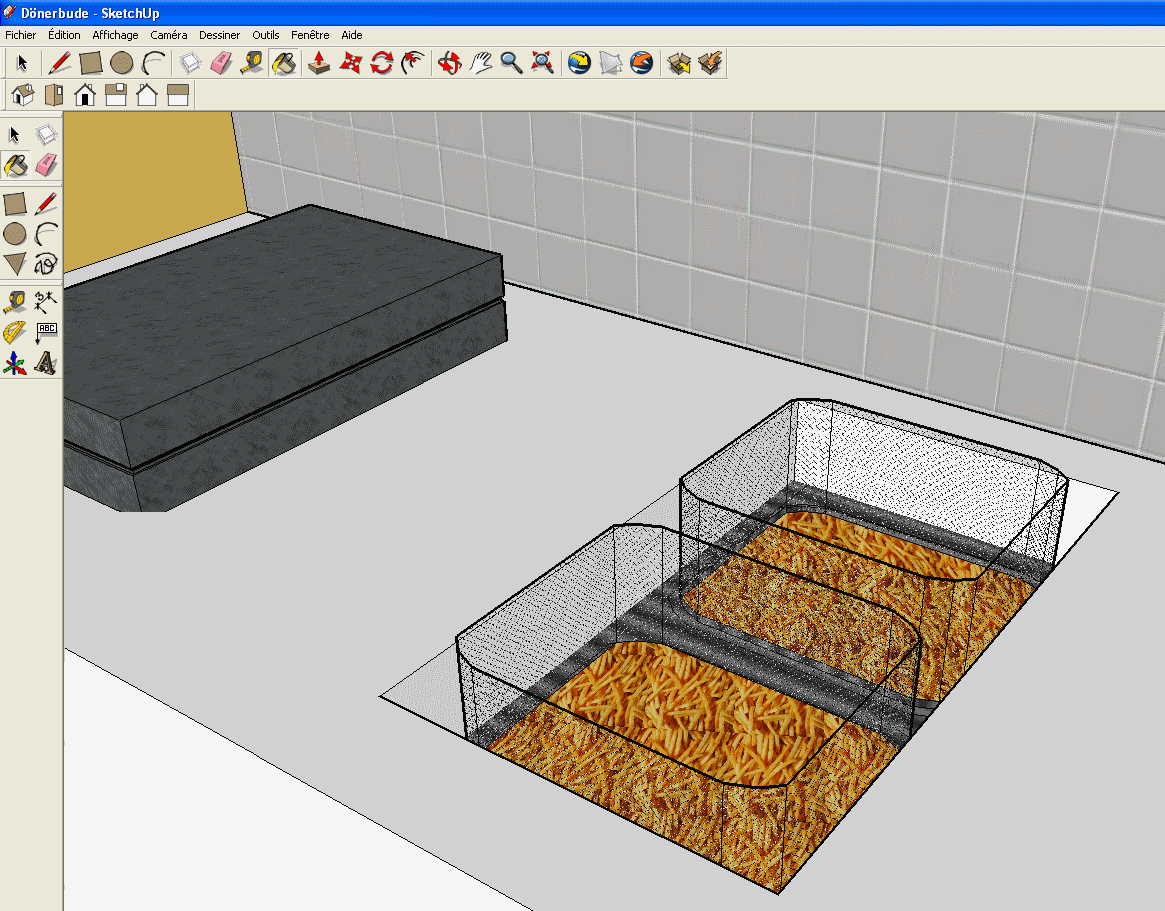Pick the Polygon drawing tool
This screenshot has height=911, width=1165.
point(15,264)
